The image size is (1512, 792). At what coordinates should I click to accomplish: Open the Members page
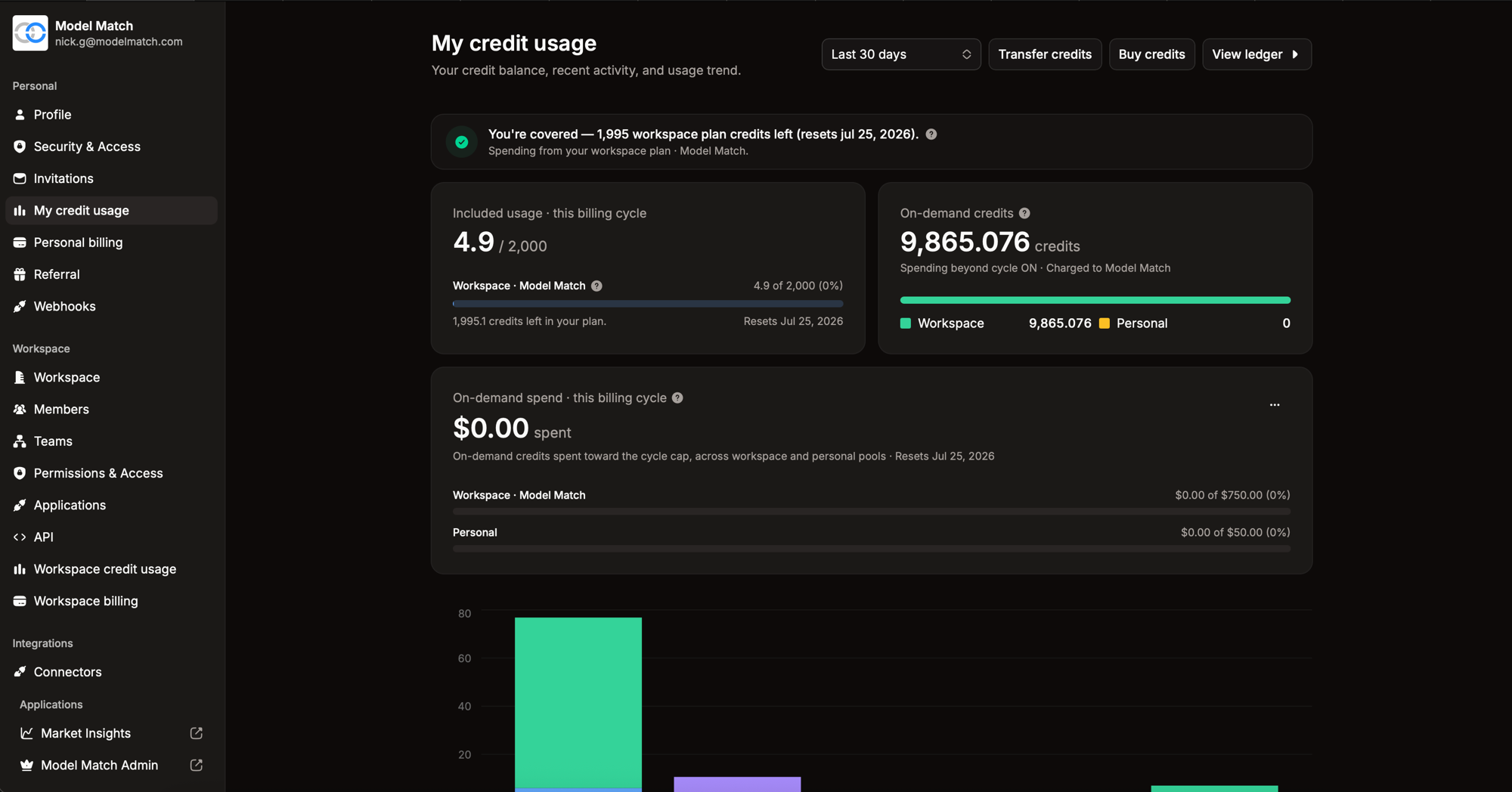click(x=112, y=409)
